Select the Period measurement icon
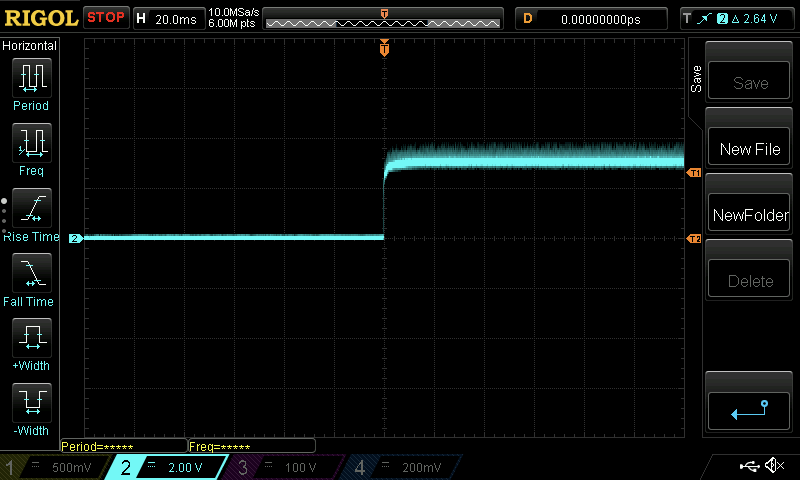The image size is (800, 480). click(x=31, y=78)
